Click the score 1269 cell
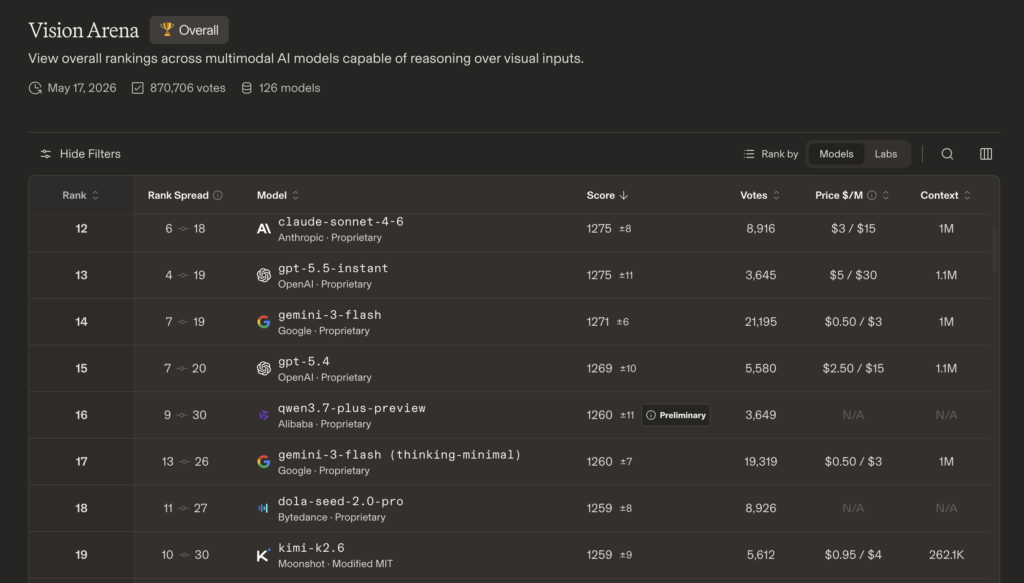This screenshot has width=1024, height=583. 599,368
